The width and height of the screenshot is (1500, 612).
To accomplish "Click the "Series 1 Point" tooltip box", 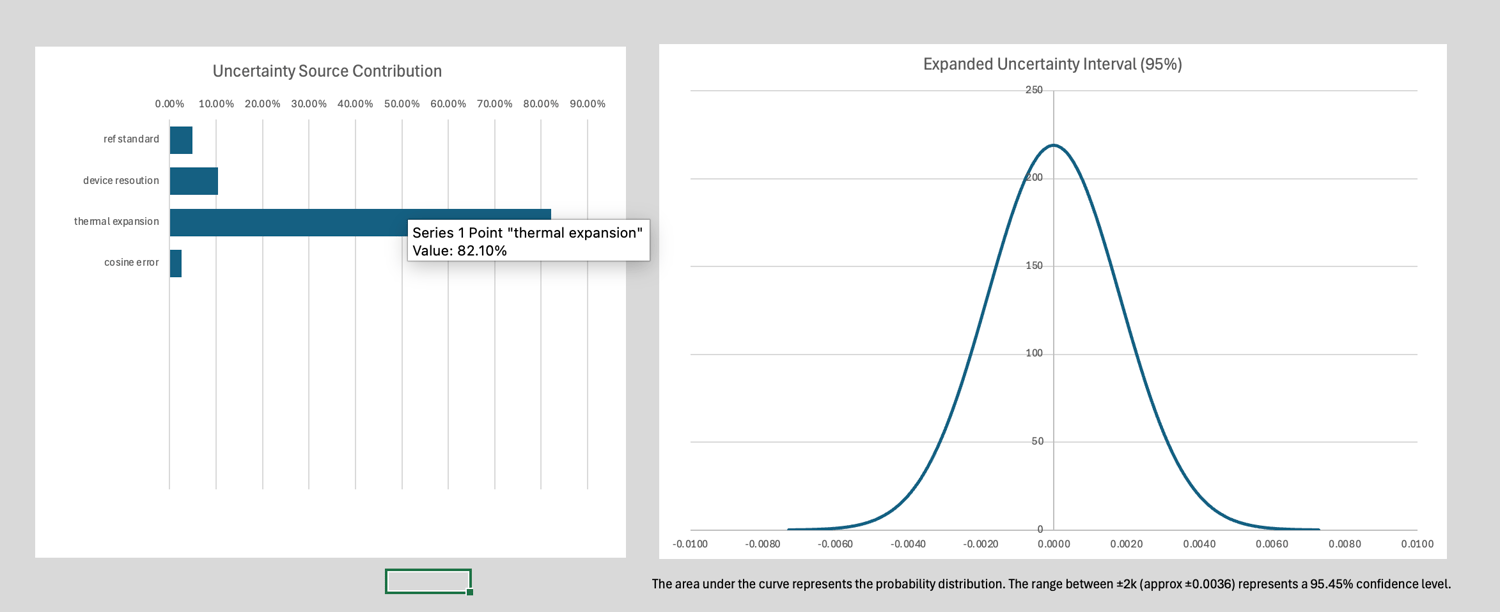I will point(527,241).
